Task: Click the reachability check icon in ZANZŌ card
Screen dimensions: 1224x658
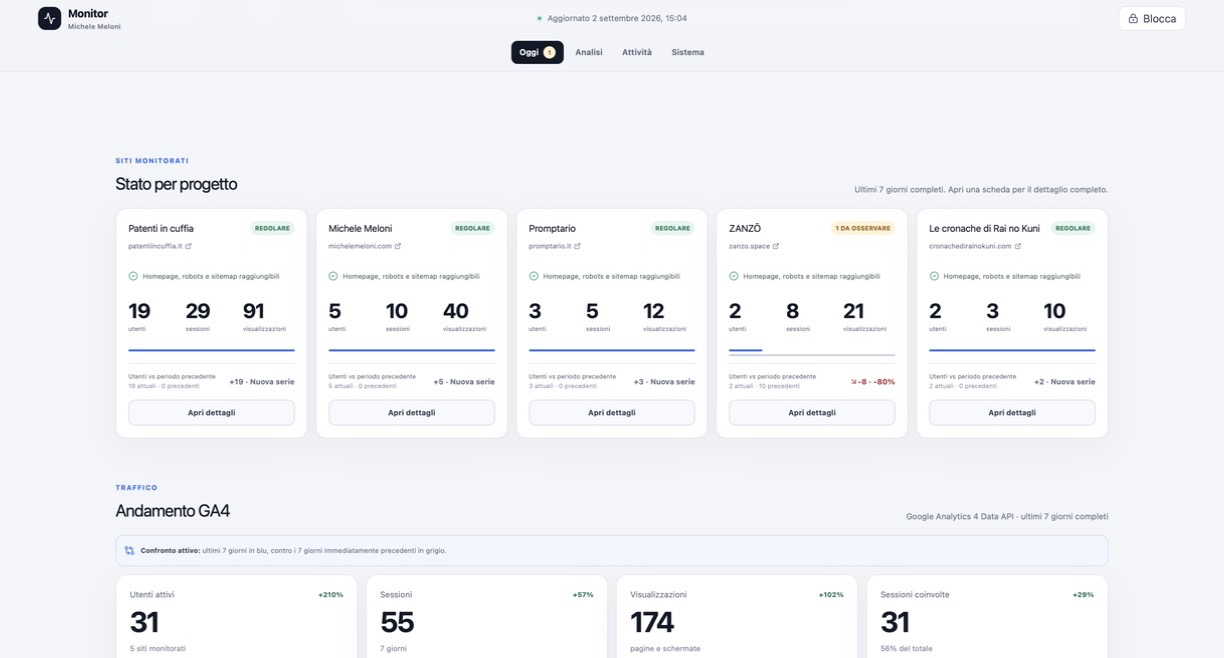Action: coord(734,276)
